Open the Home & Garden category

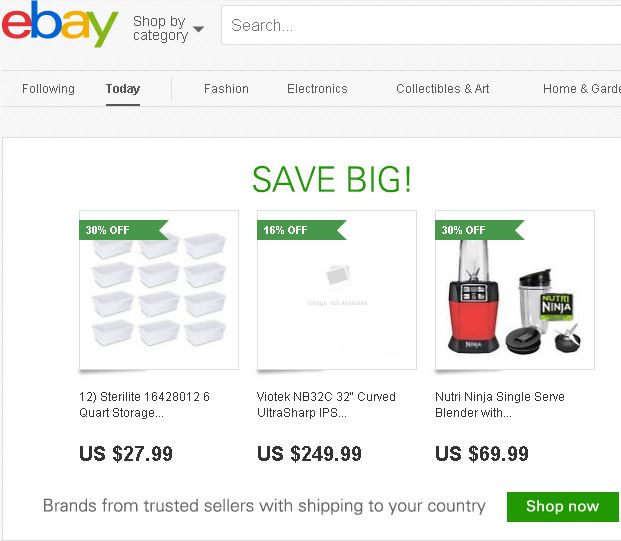581,89
